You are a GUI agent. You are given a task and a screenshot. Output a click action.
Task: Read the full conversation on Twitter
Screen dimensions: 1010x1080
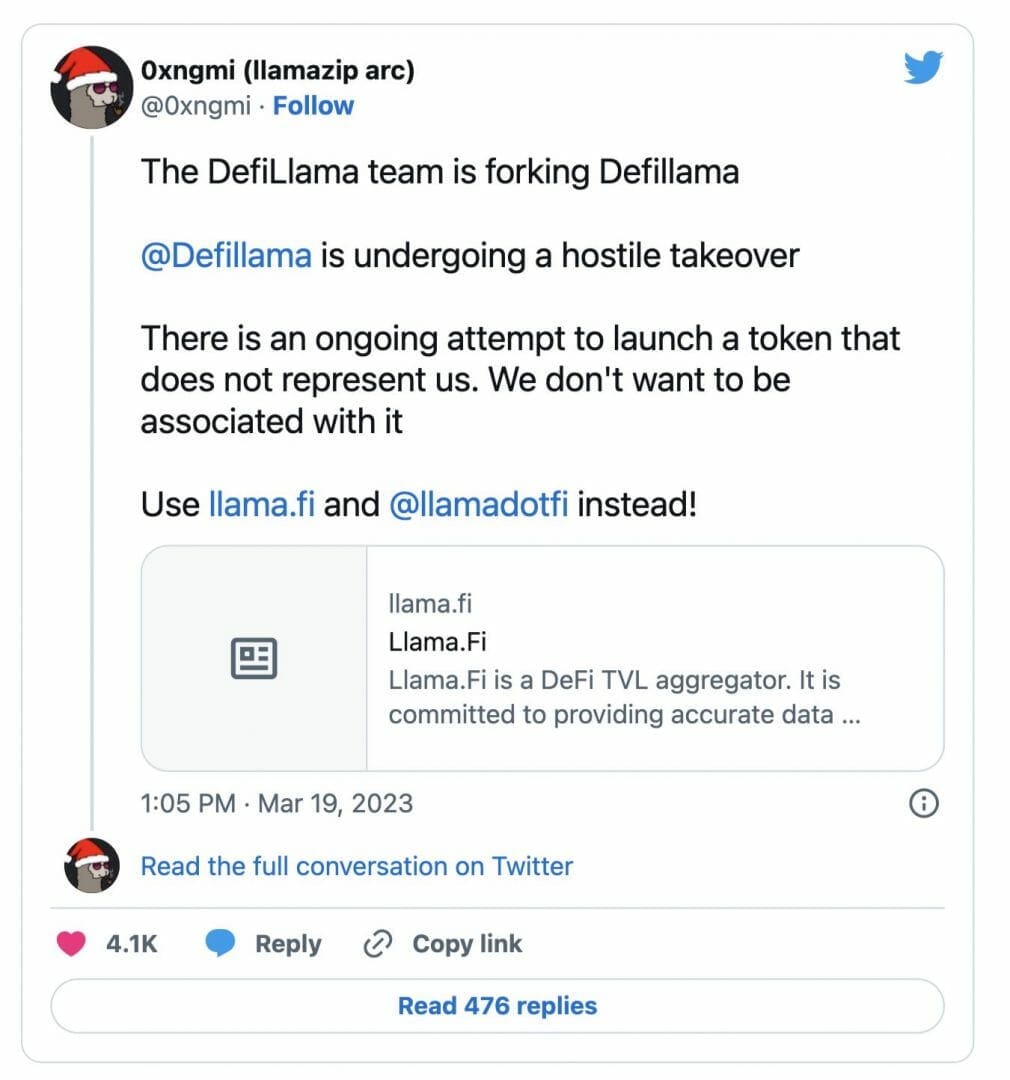[x=356, y=867]
